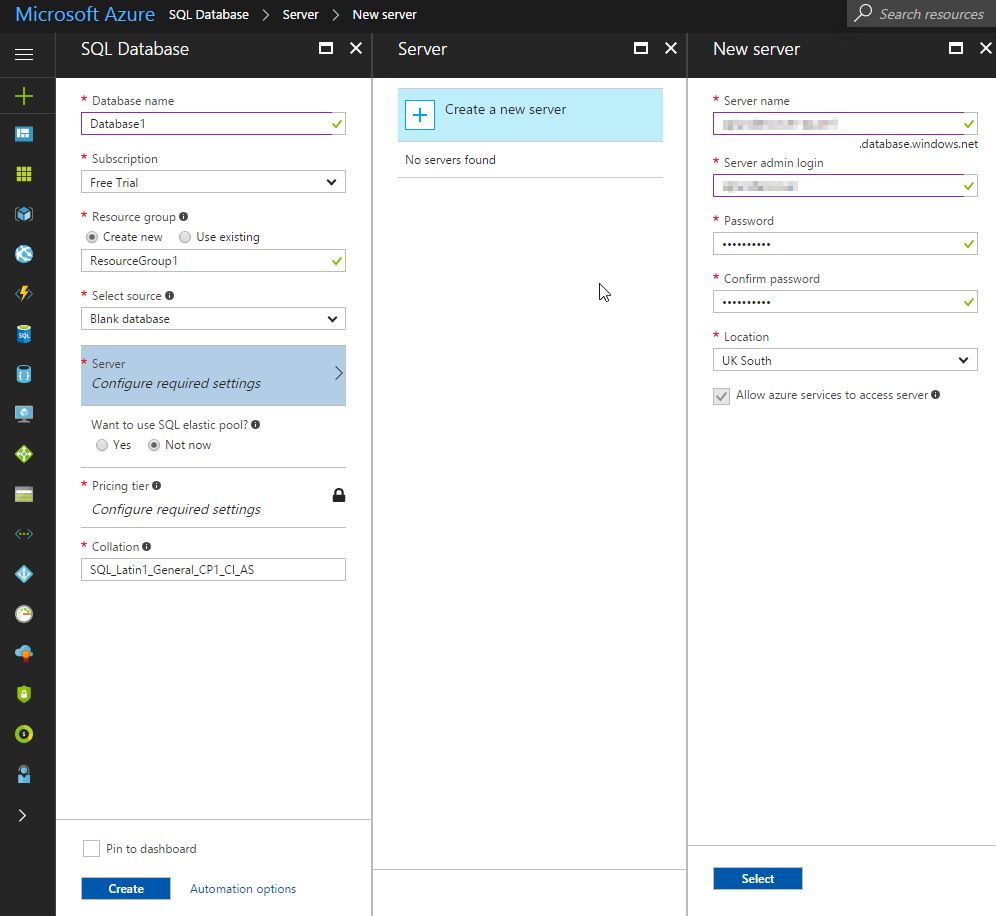Maximize the Server blade
This screenshot has width=996, height=916.
pyautogui.click(x=641, y=48)
